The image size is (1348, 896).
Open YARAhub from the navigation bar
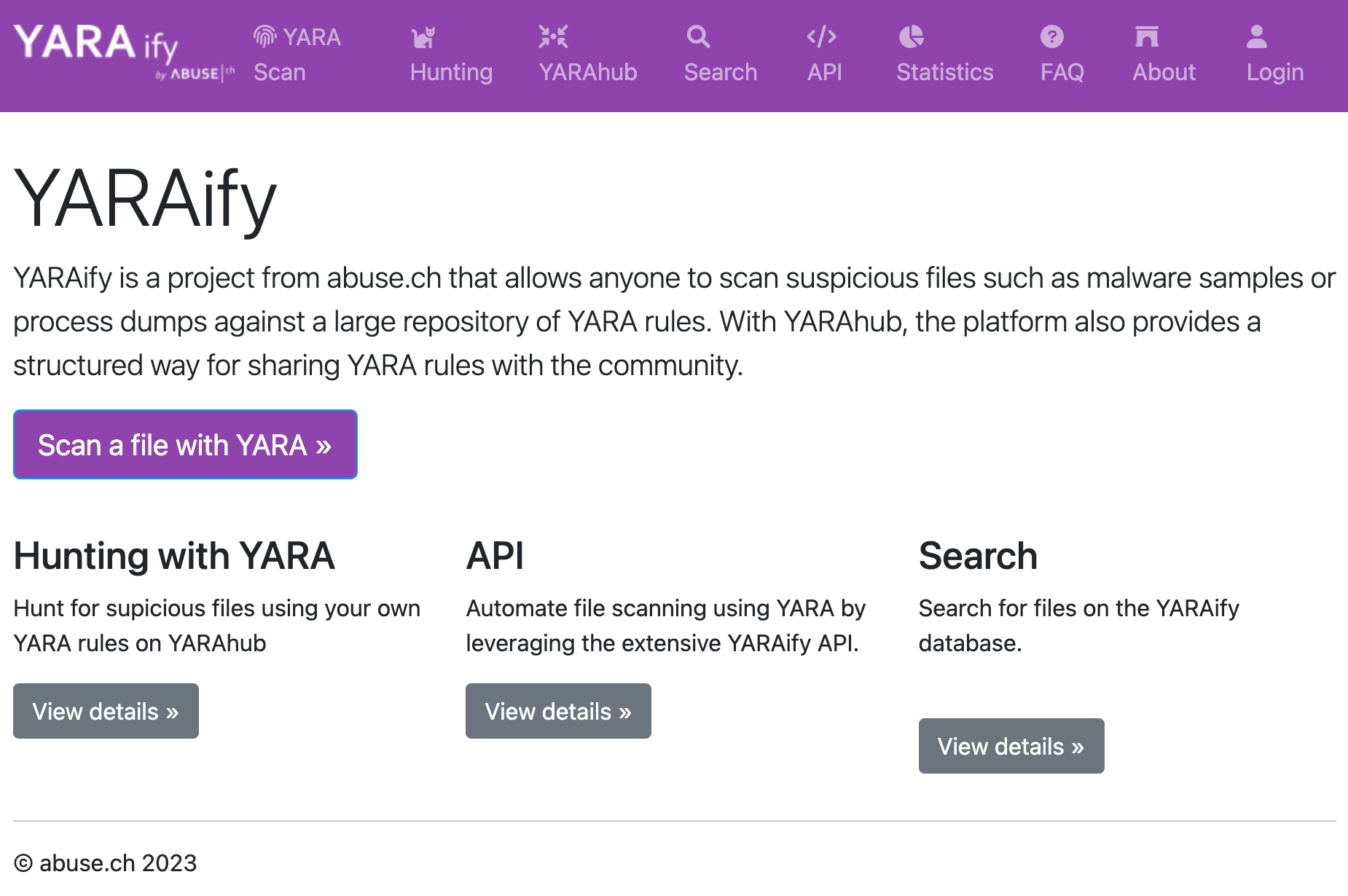point(588,55)
